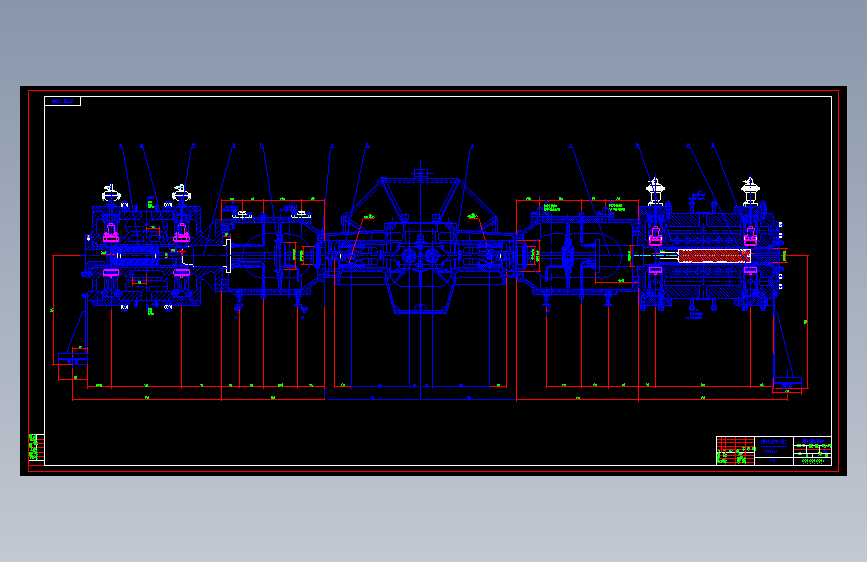The width and height of the screenshot is (867, 562).
Task: Click the title block in the bottom-right corner
Action: (774, 451)
